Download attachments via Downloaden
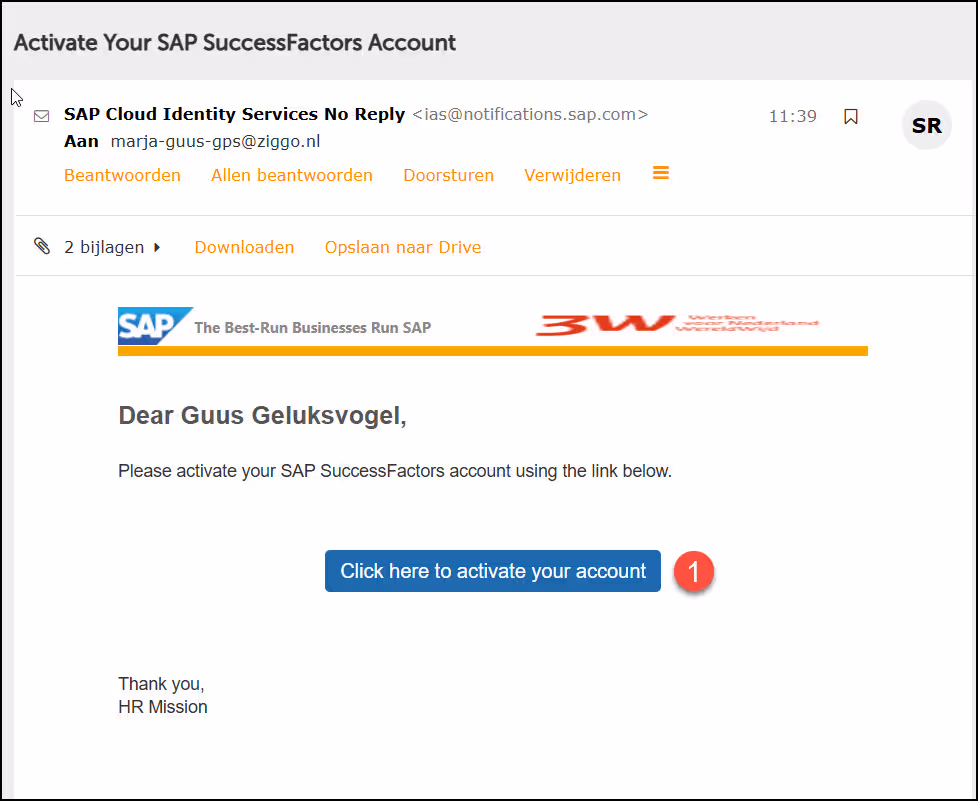 244,247
